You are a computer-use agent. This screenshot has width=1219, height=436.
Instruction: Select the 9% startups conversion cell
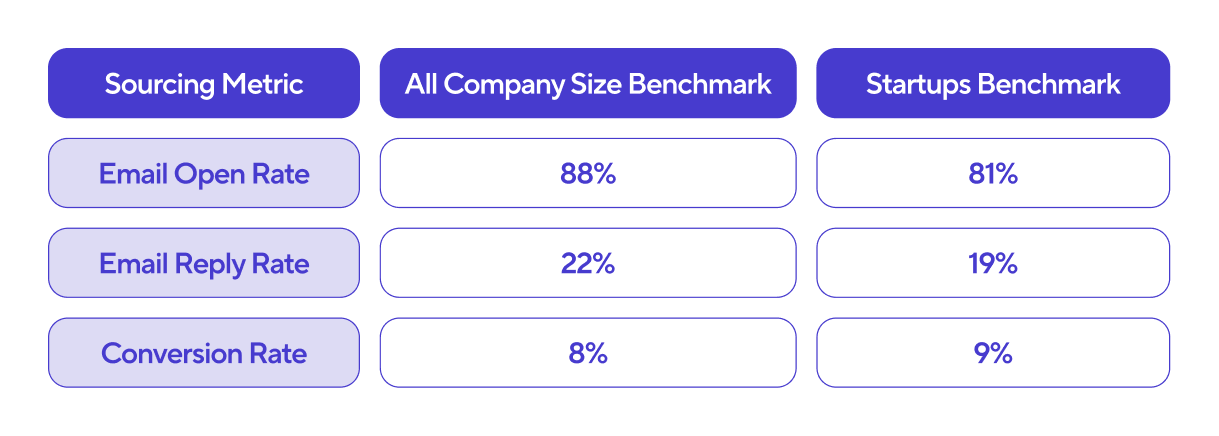[x=993, y=353]
